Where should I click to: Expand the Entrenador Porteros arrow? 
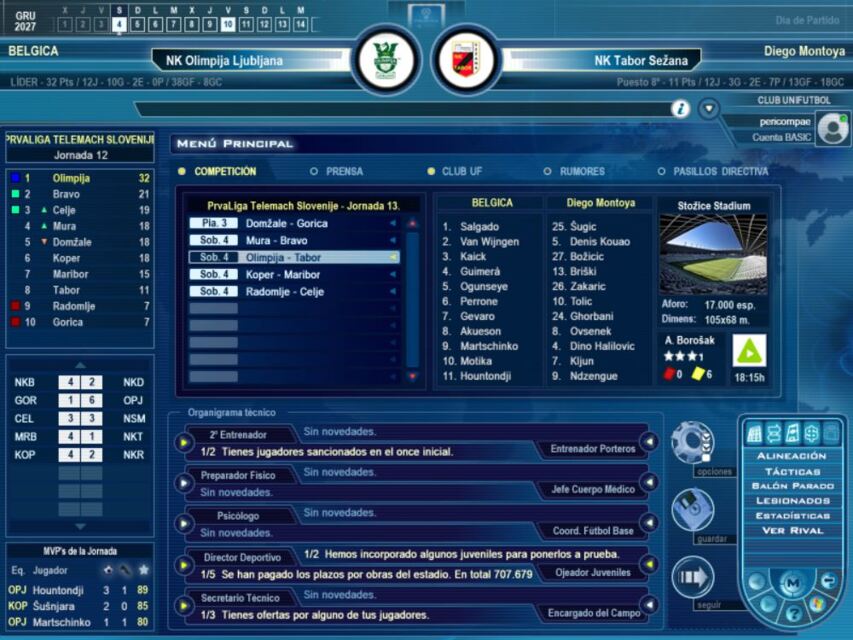tap(648, 442)
